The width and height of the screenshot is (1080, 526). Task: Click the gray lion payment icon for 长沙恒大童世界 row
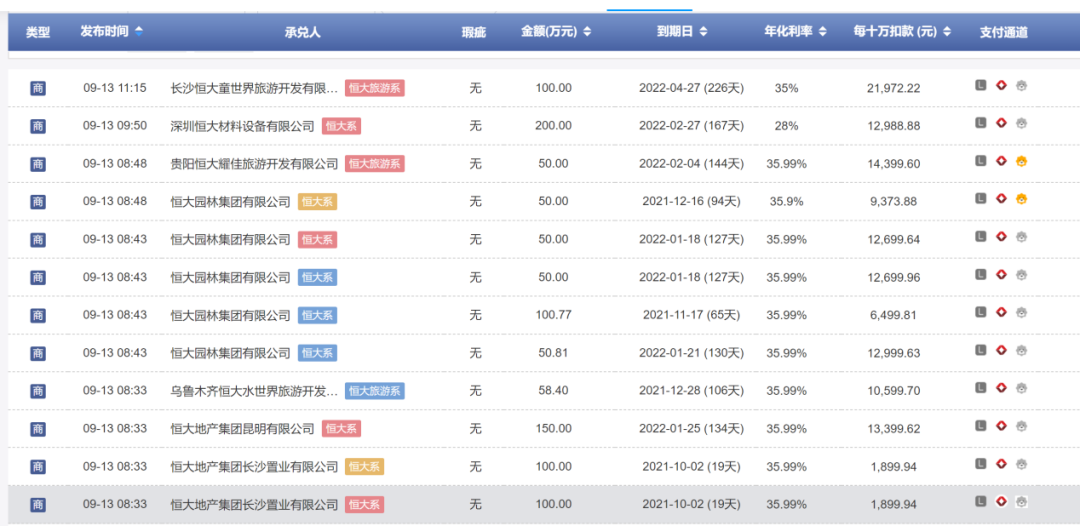1021,85
